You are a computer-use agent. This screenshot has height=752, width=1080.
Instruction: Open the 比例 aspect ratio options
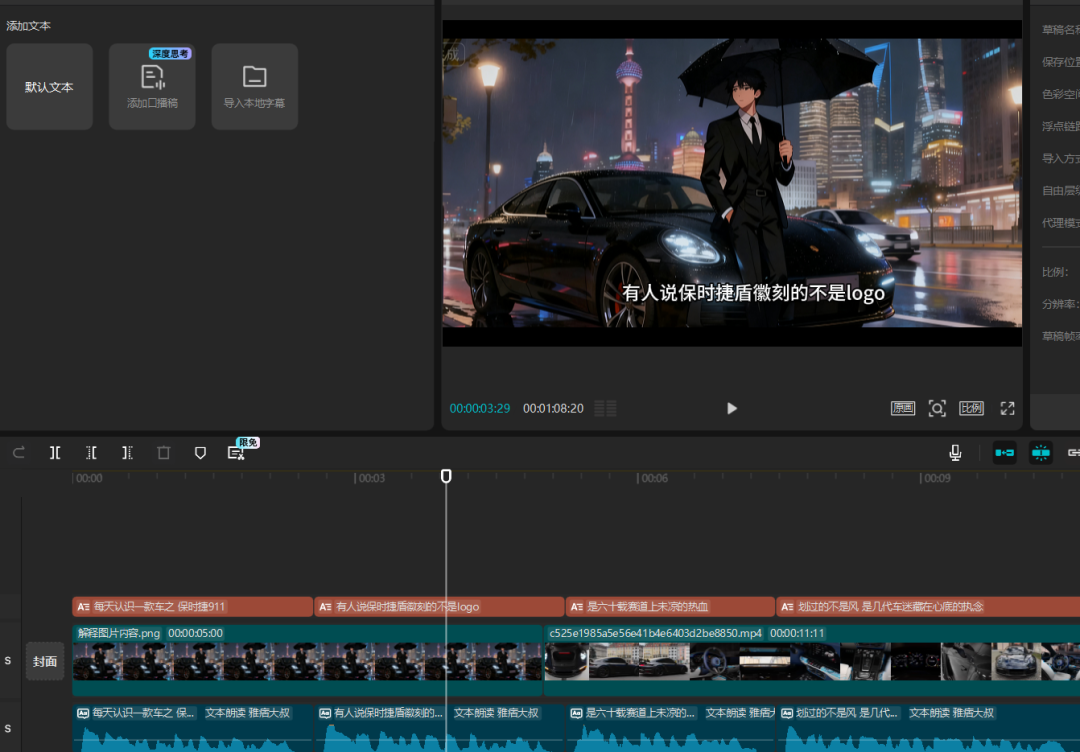971,408
